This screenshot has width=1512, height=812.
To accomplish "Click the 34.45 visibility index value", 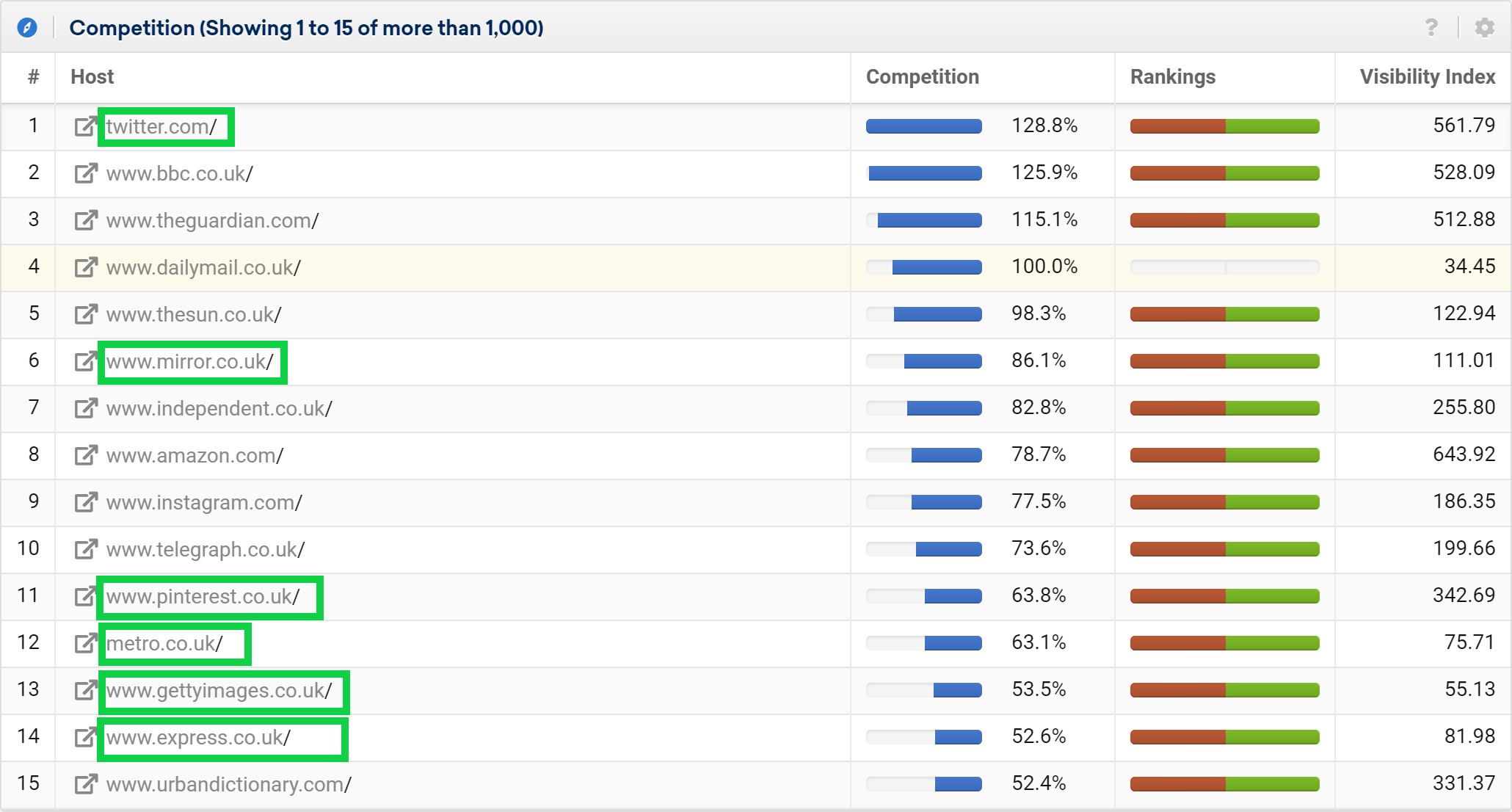I will click(x=1470, y=267).
